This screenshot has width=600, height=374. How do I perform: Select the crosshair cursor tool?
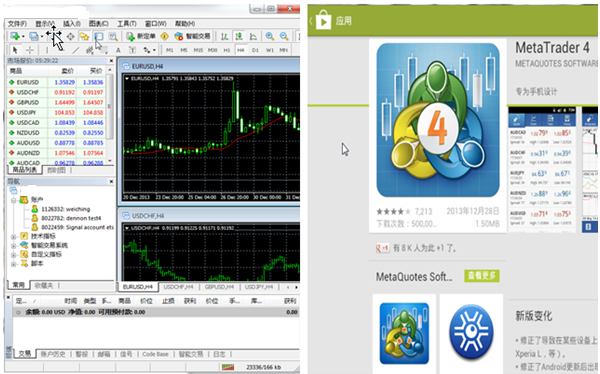pos(29,50)
